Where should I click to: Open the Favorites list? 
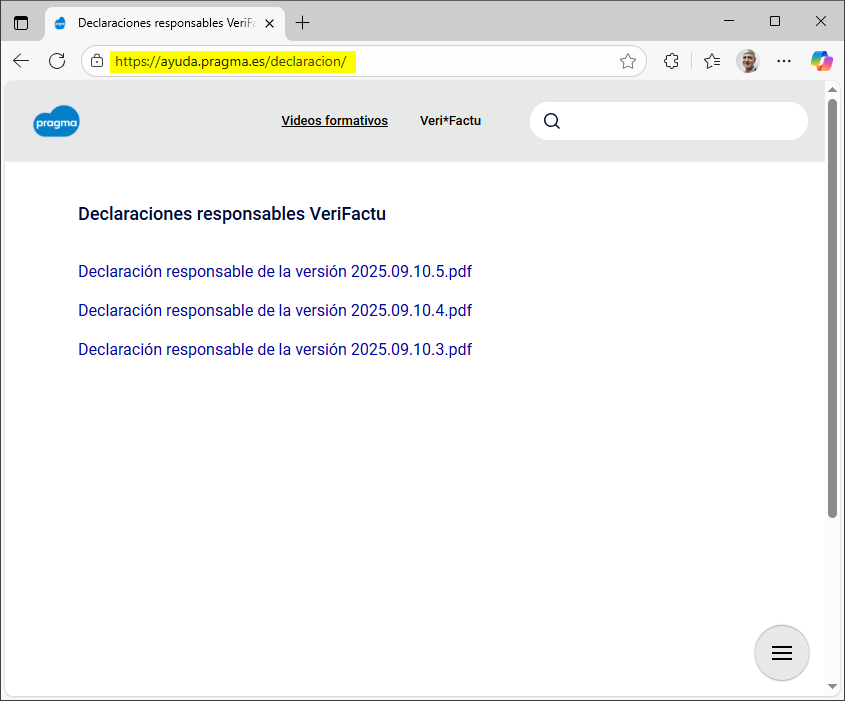tap(712, 61)
